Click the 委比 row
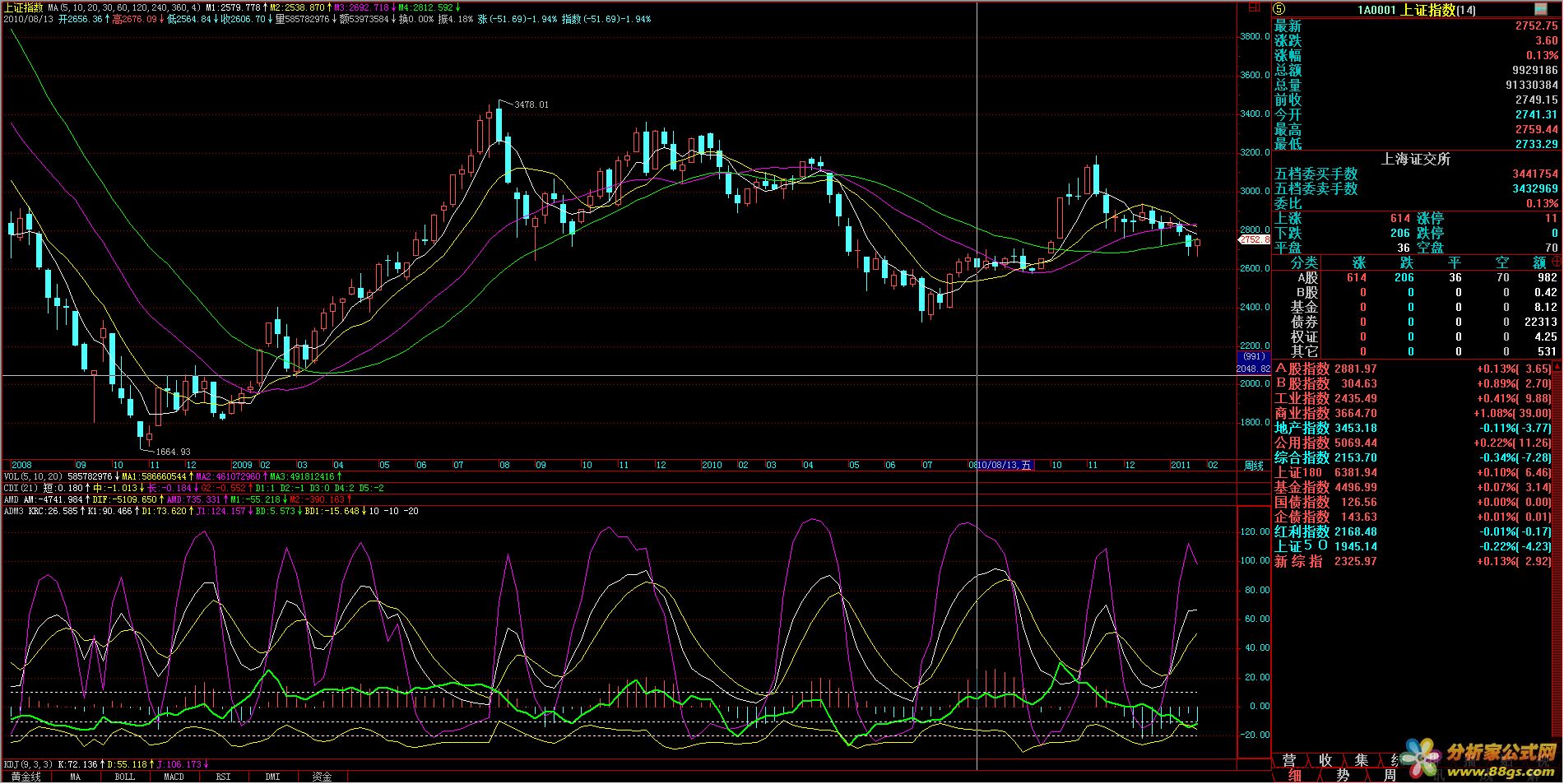The image size is (1564, 784). coord(1416,204)
